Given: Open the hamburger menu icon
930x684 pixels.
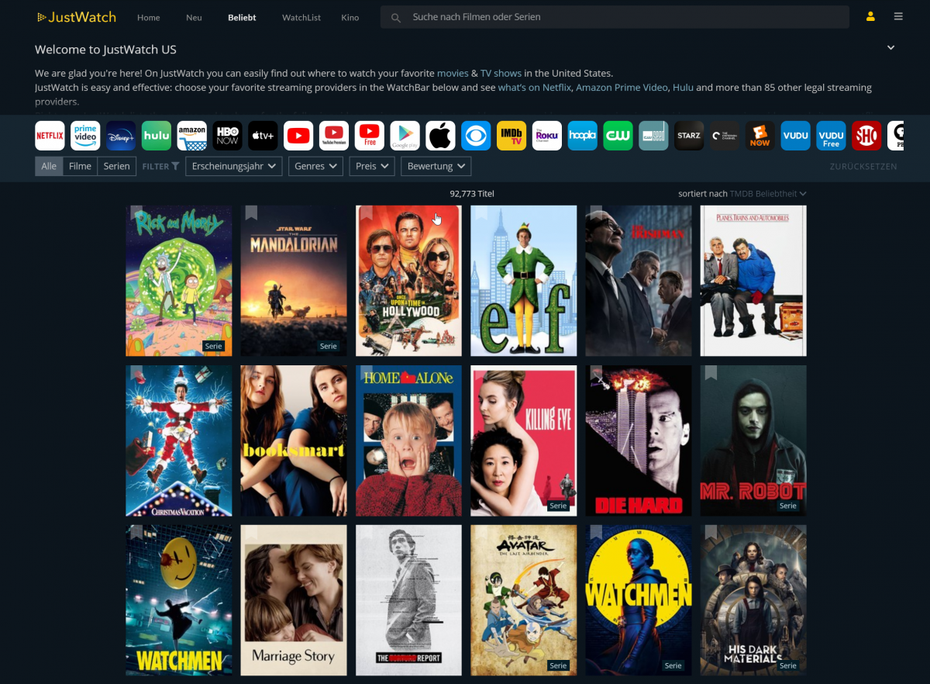Looking at the screenshot, I should pos(899,17).
